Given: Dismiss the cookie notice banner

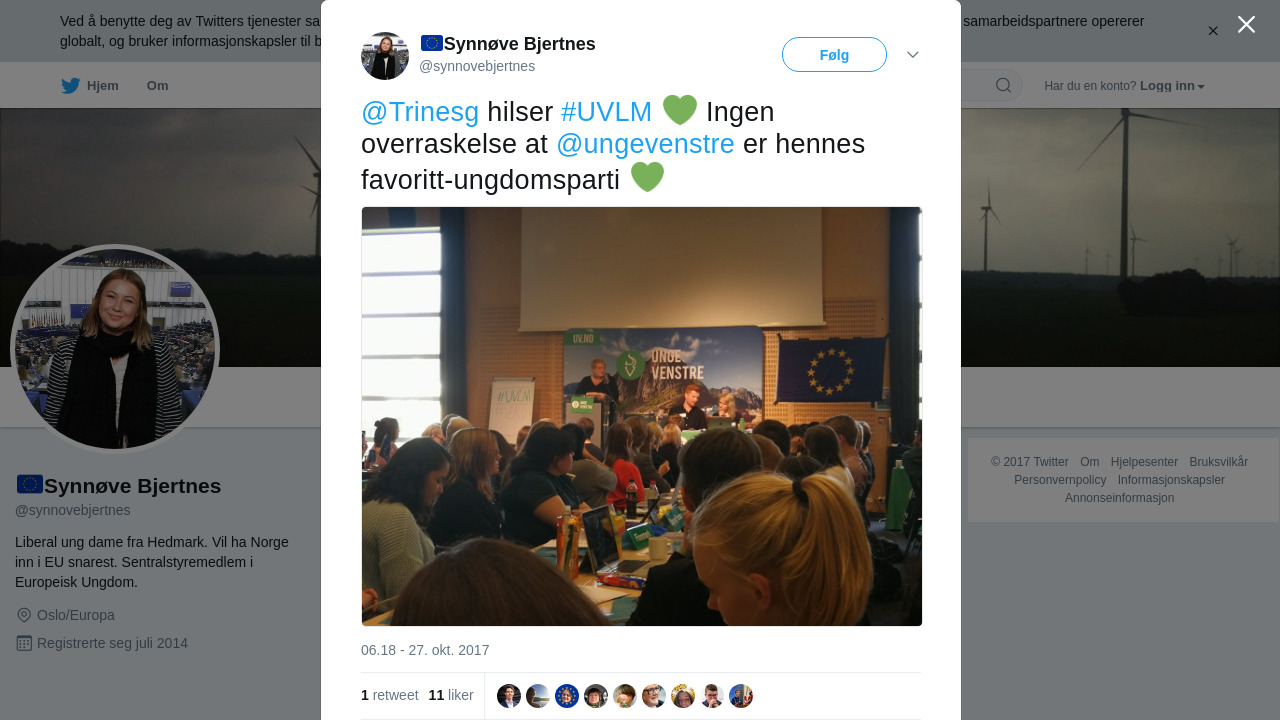Looking at the screenshot, I should point(1213,31).
